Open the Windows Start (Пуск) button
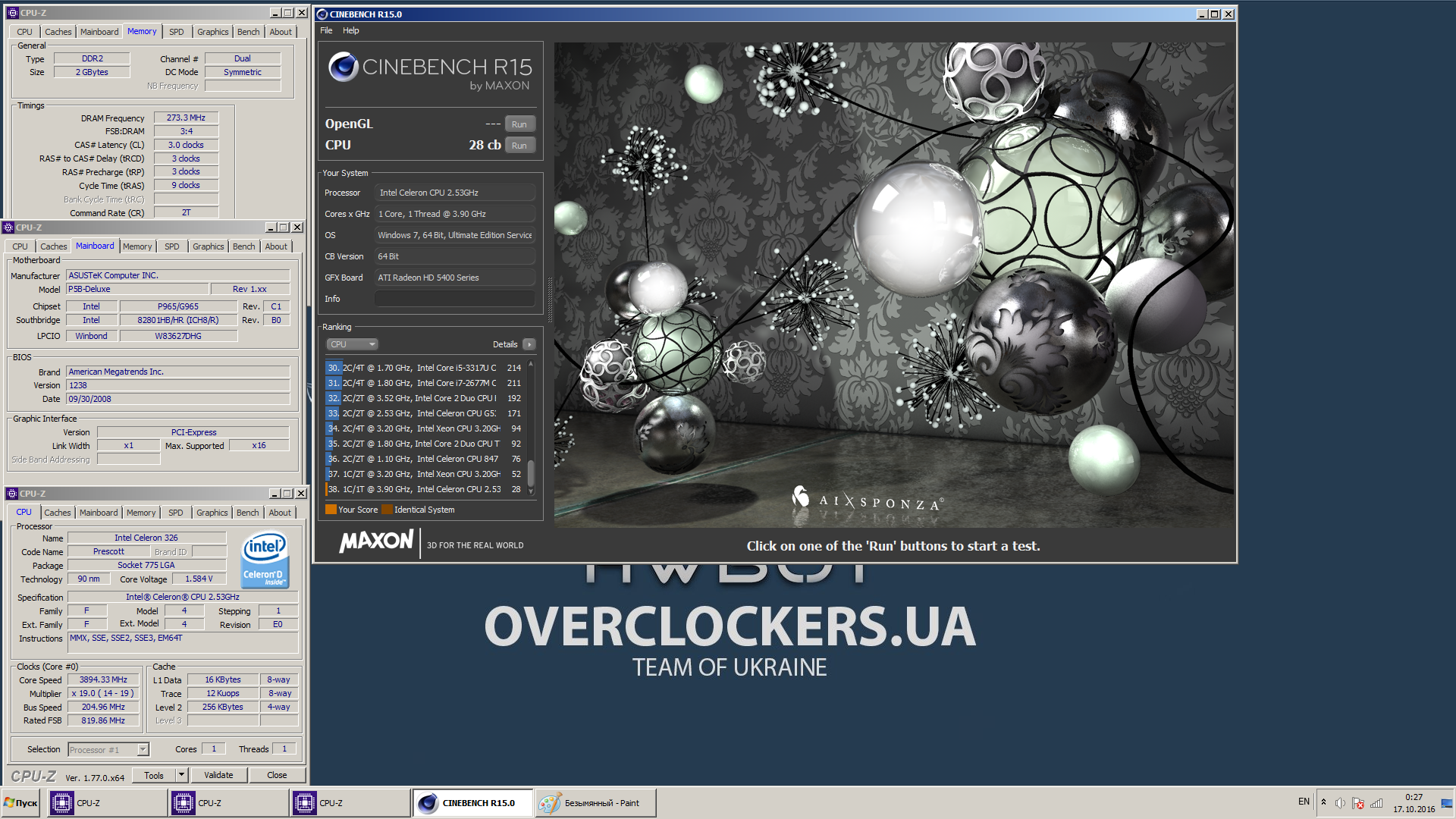The width and height of the screenshot is (1456, 819). [21, 803]
